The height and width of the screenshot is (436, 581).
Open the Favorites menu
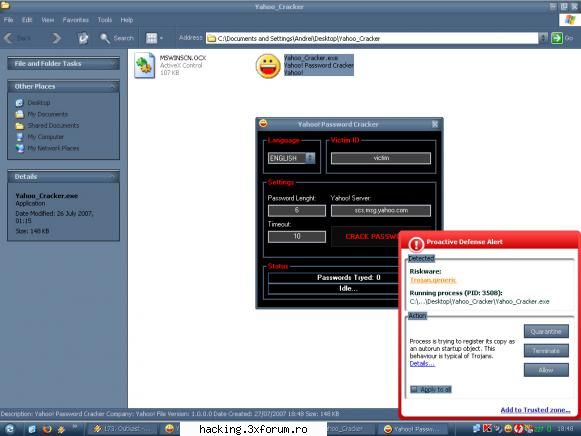(x=76, y=20)
